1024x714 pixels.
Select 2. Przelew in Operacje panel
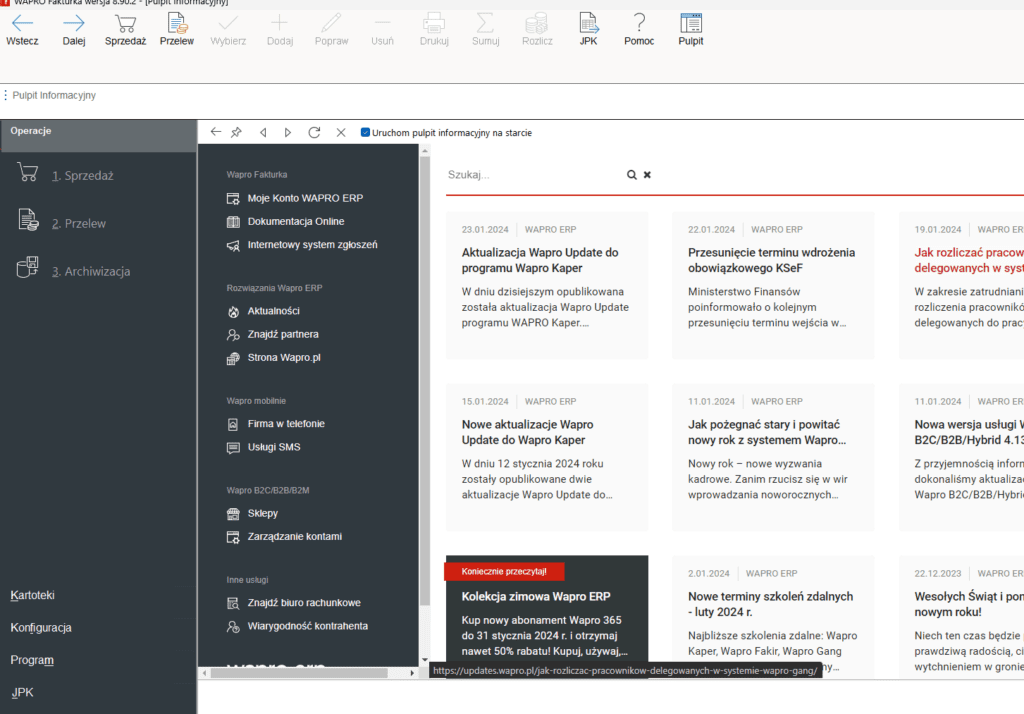[98, 223]
